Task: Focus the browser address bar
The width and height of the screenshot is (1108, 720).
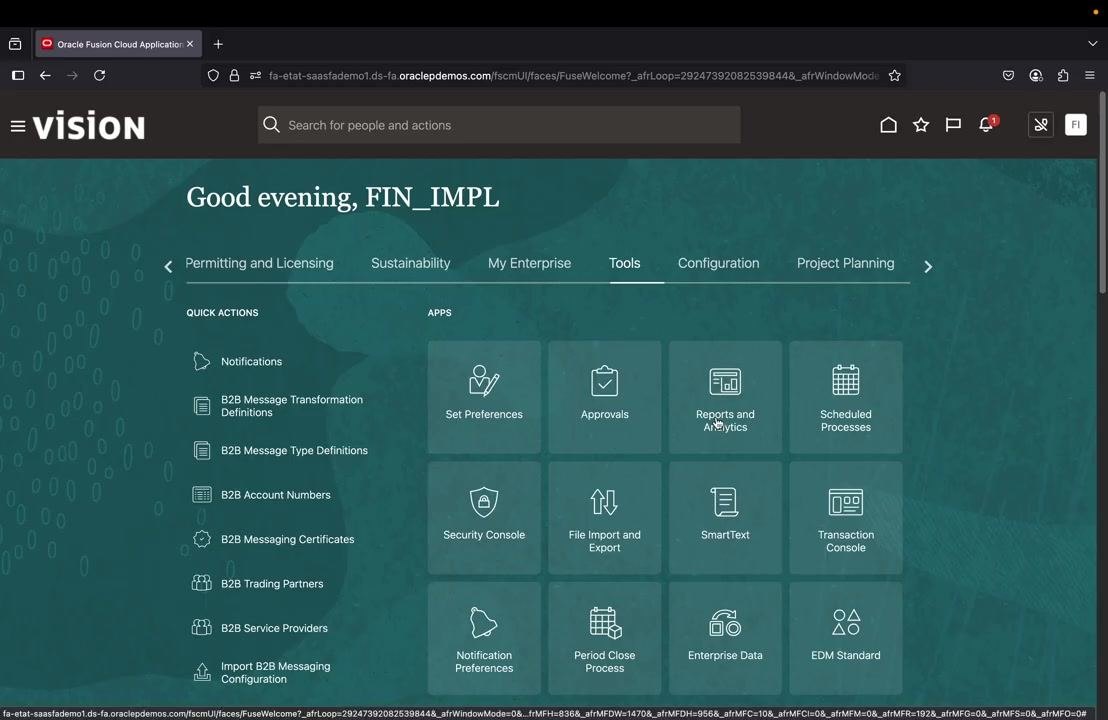Action: pyautogui.click(x=572, y=76)
